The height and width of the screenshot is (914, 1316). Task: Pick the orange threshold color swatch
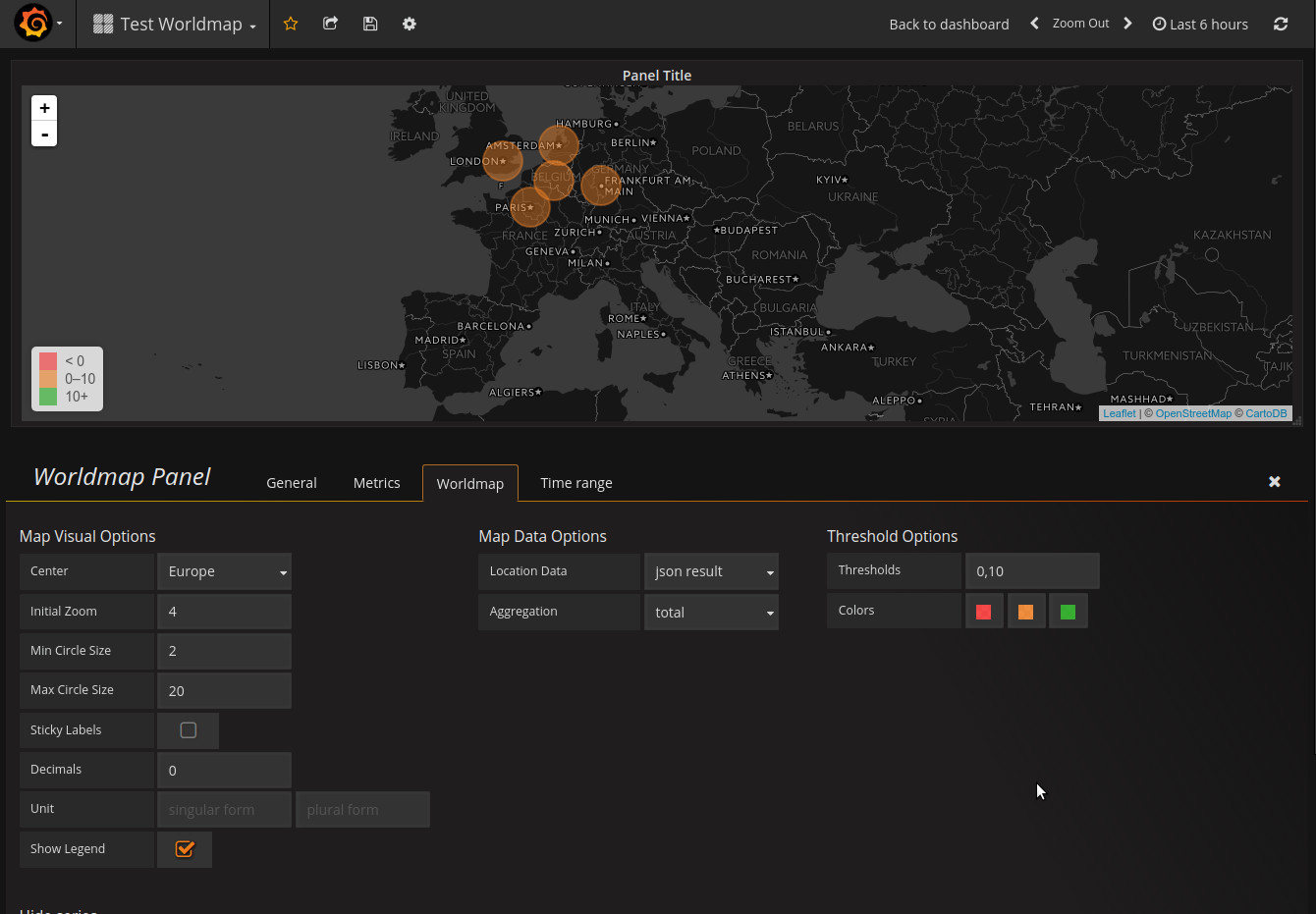(x=1026, y=612)
